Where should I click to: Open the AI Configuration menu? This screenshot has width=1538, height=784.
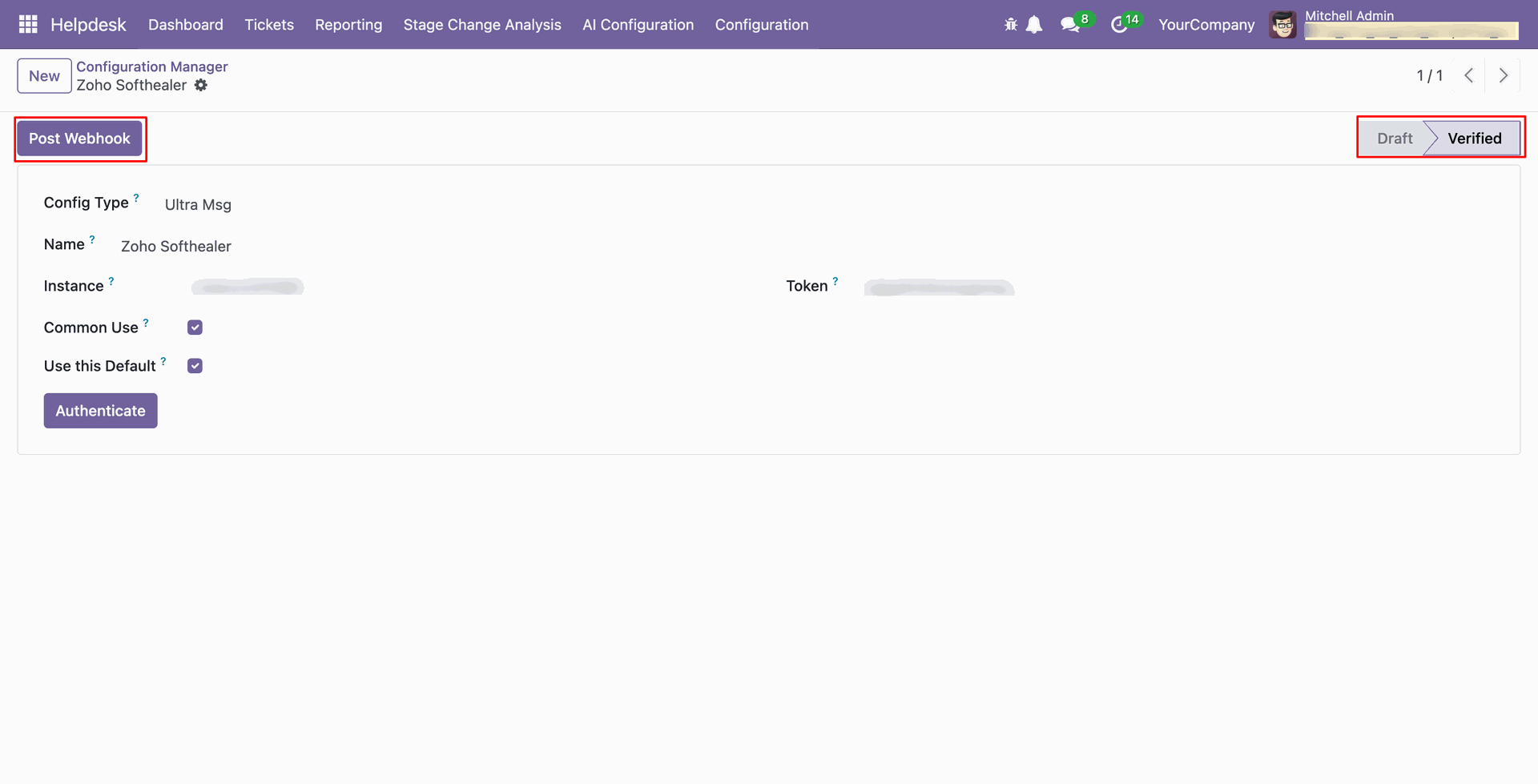(638, 25)
